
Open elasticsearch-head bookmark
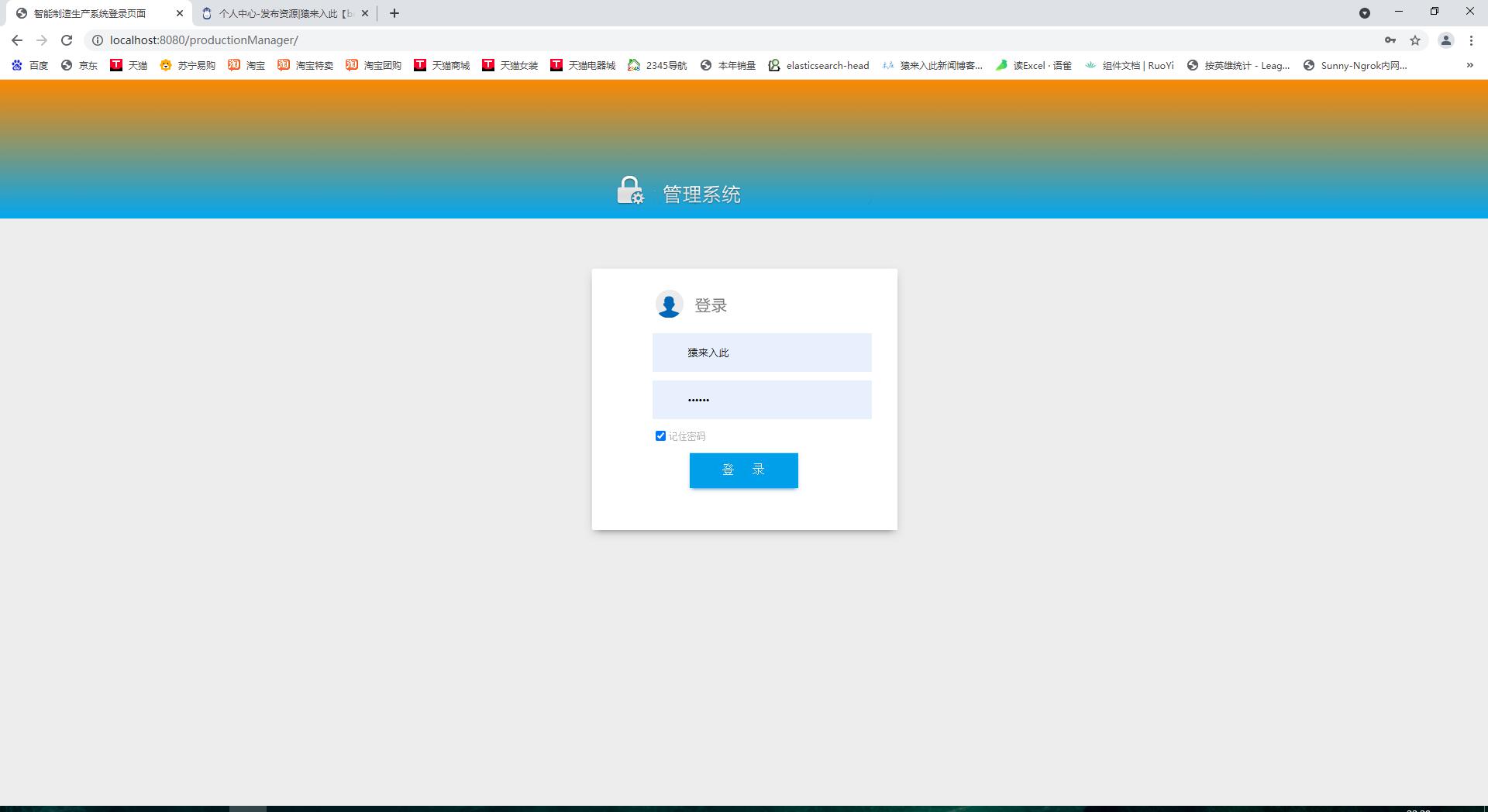pyautogui.click(x=818, y=65)
